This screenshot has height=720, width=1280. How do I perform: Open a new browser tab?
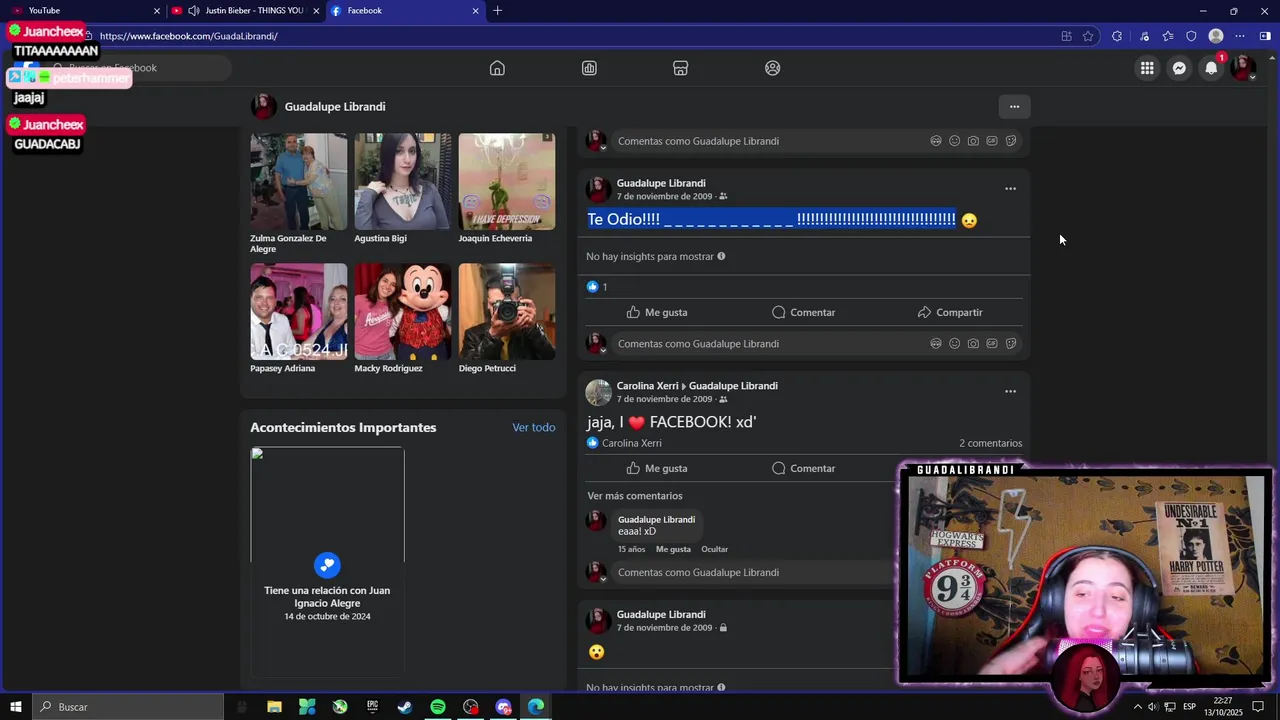[497, 11]
